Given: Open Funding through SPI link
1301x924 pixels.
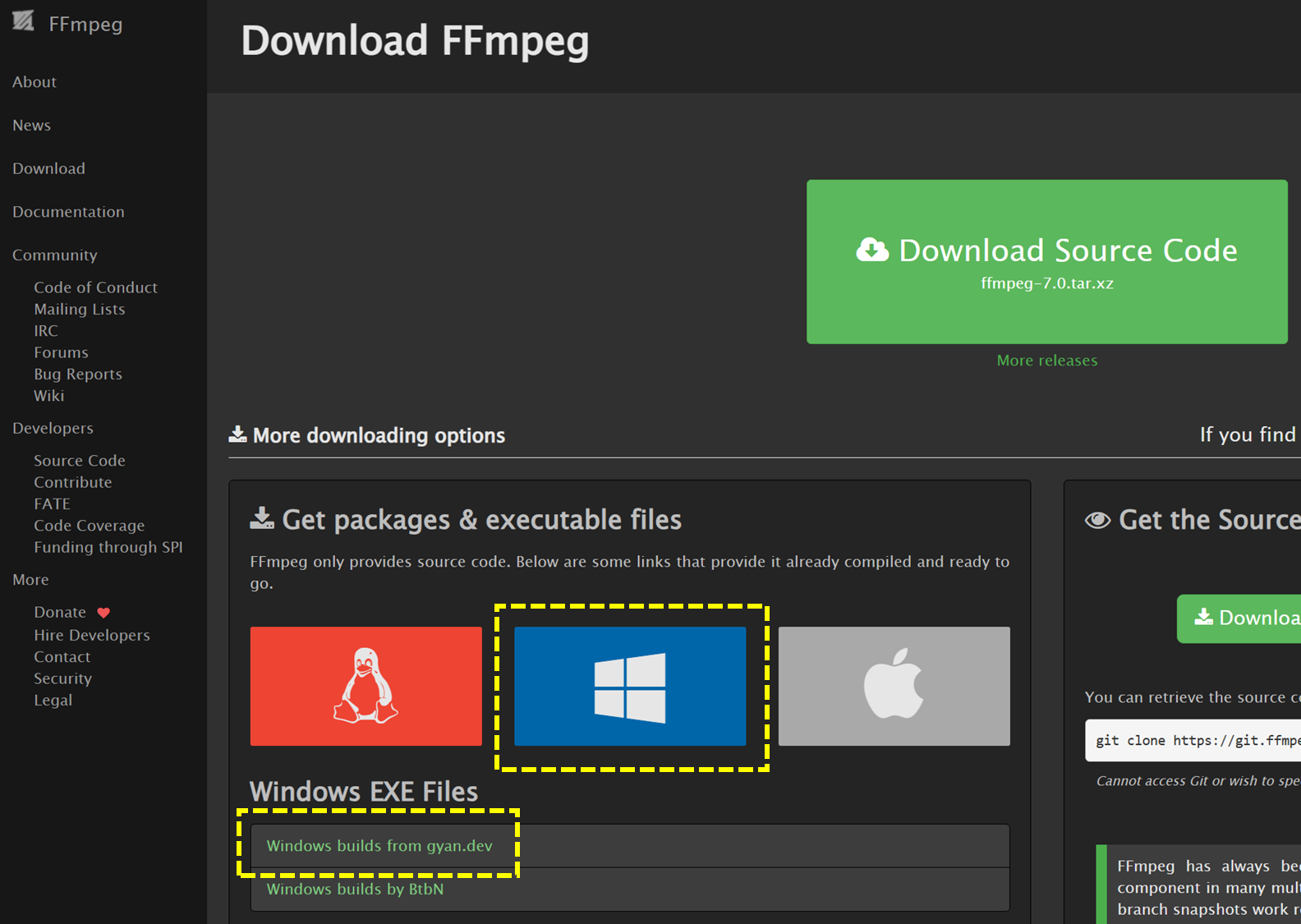Looking at the screenshot, I should [108, 548].
